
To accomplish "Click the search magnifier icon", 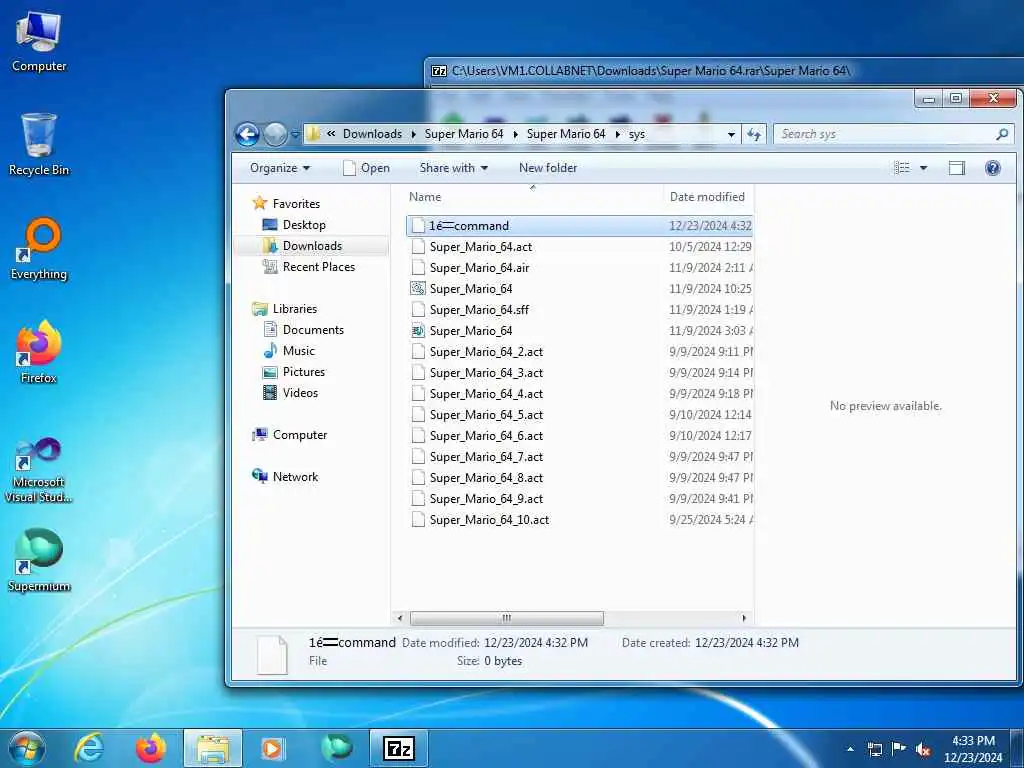I will click(1002, 135).
